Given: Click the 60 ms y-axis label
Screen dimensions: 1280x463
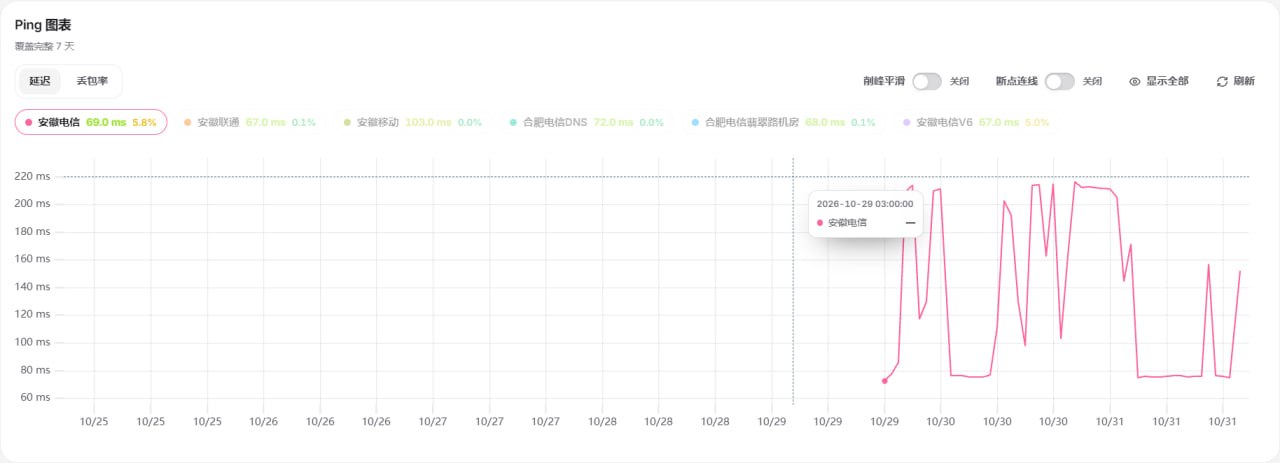Looking at the screenshot, I should pyautogui.click(x=36, y=398).
